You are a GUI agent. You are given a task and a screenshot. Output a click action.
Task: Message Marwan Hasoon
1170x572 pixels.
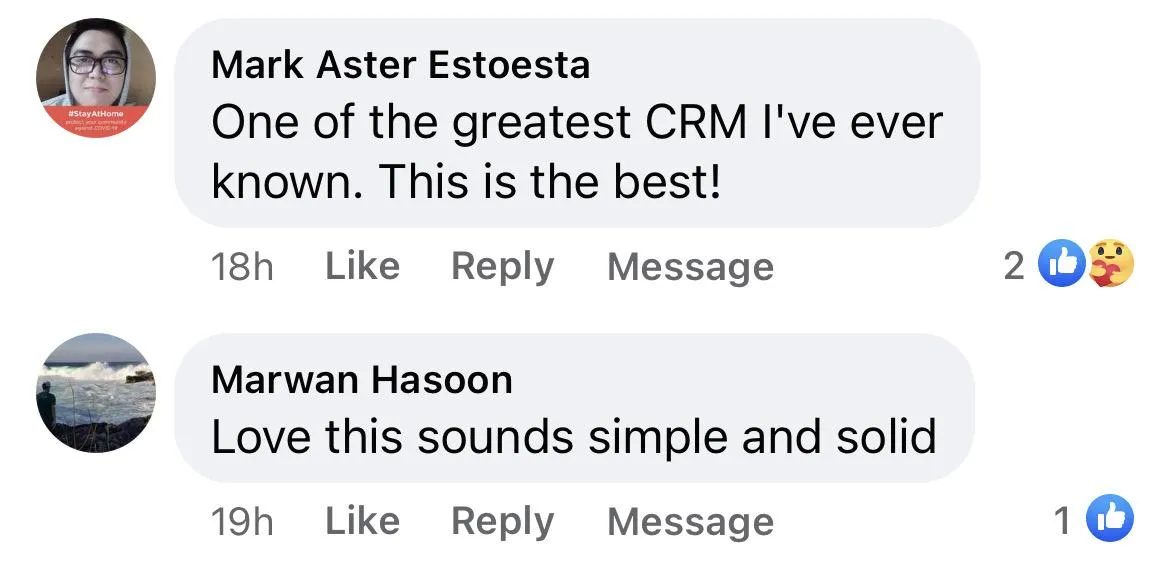(691, 523)
